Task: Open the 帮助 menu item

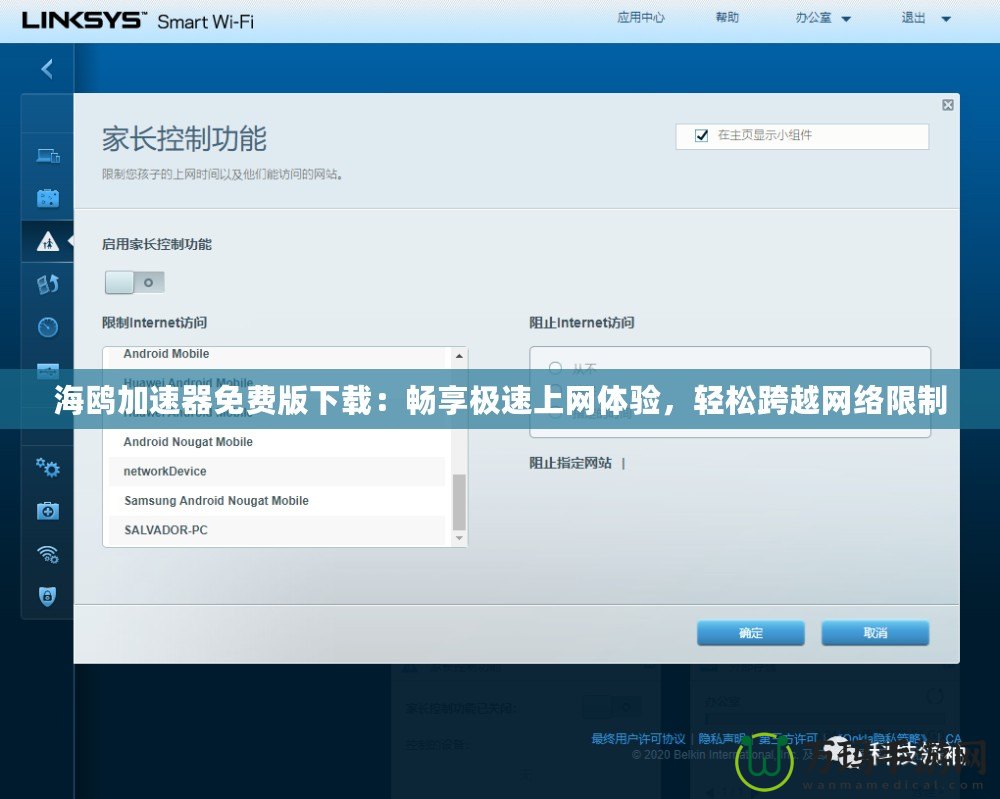Action: (727, 18)
